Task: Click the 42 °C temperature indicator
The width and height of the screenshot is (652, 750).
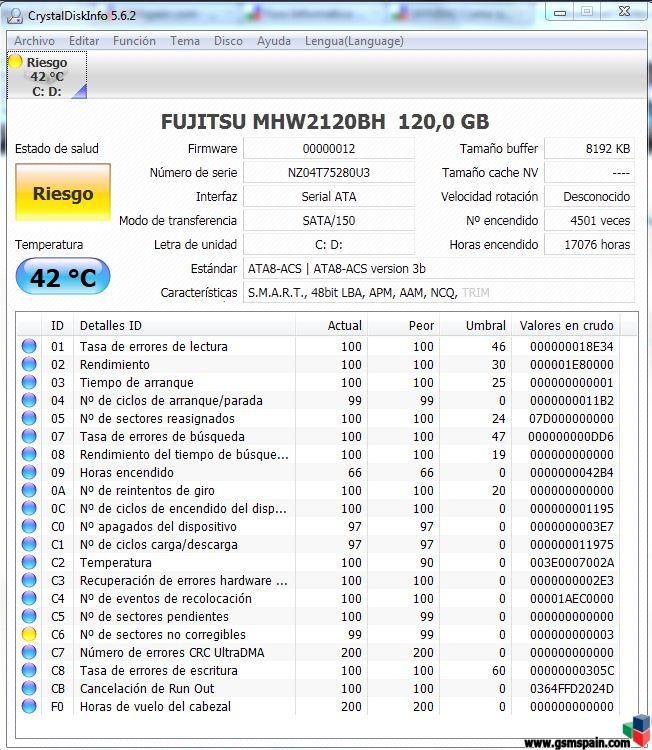Action: 63,276
